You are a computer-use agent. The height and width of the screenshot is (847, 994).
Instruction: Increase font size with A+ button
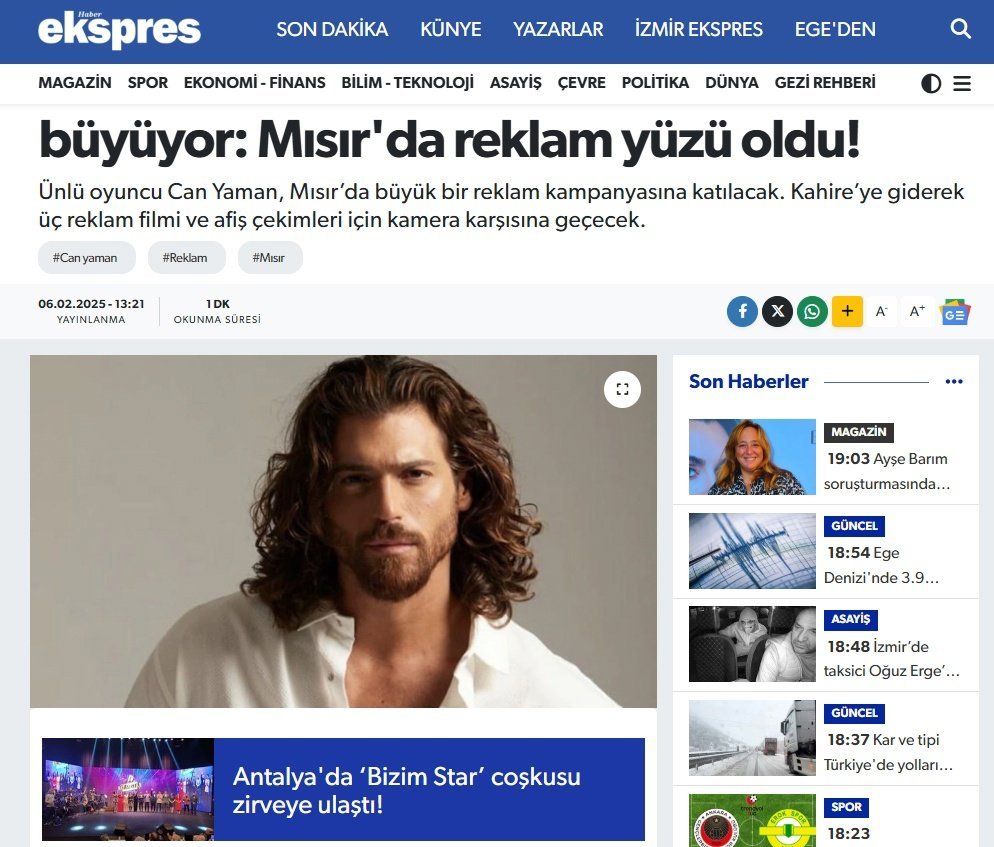coord(917,311)
